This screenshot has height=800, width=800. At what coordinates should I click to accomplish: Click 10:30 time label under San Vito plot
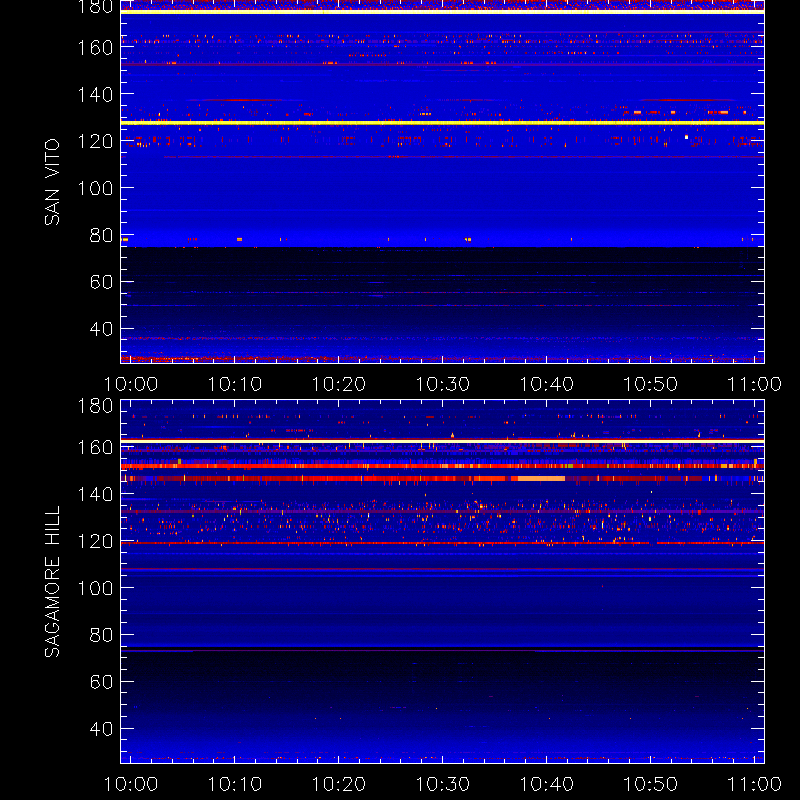pos(442,384)
